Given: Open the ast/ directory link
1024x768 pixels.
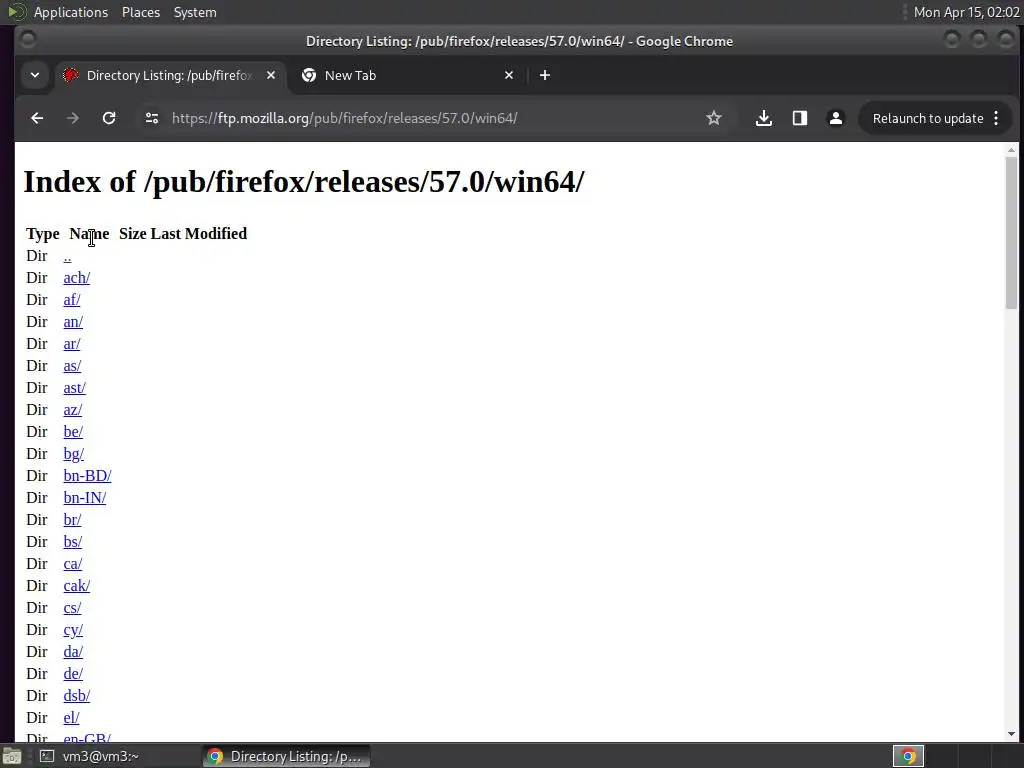Looking at the screenshot, I should (74, 388).
